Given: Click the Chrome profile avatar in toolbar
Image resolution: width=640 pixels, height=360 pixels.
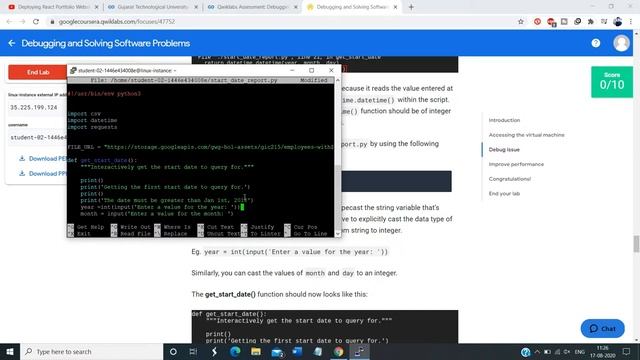Looking at the screenshot, I should coord(618,22).
